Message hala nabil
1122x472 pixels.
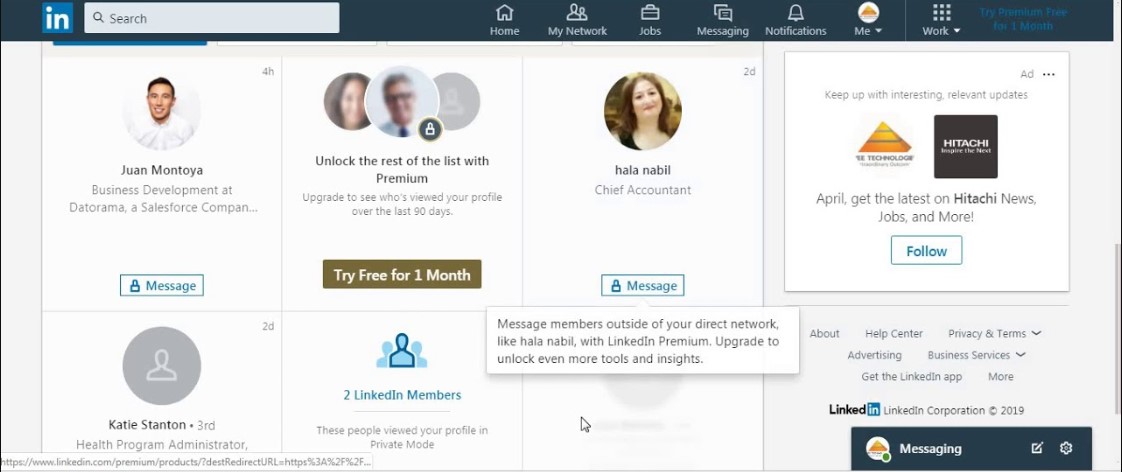[x=643, y=285]
